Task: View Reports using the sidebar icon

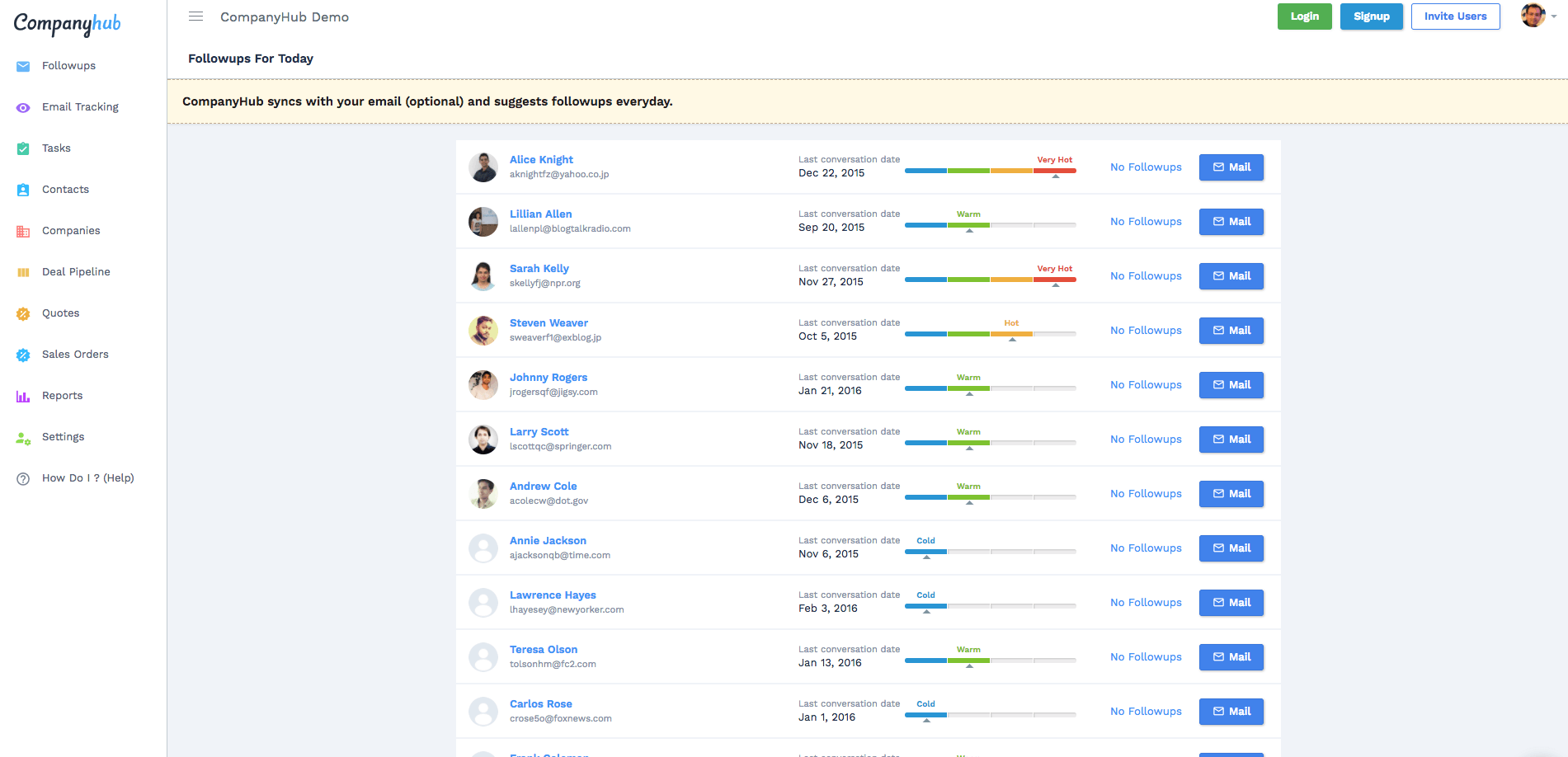Action: 23,396
